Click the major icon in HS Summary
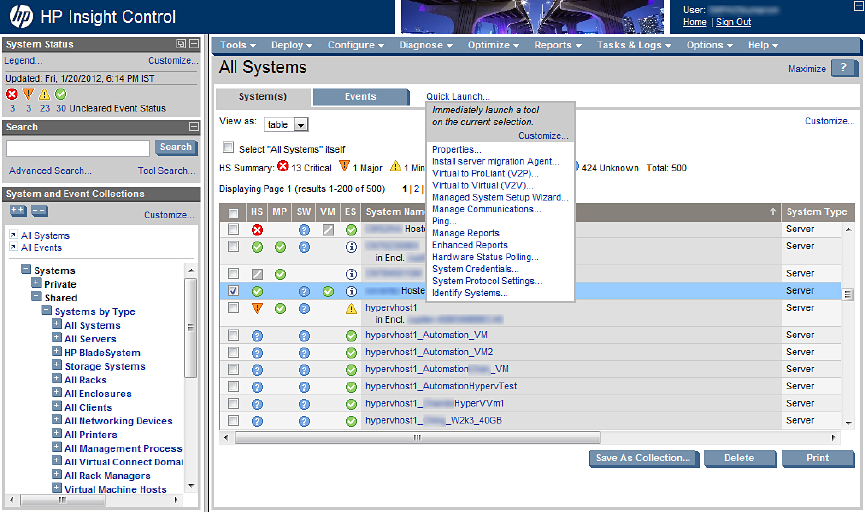 [x=344, y=166]
